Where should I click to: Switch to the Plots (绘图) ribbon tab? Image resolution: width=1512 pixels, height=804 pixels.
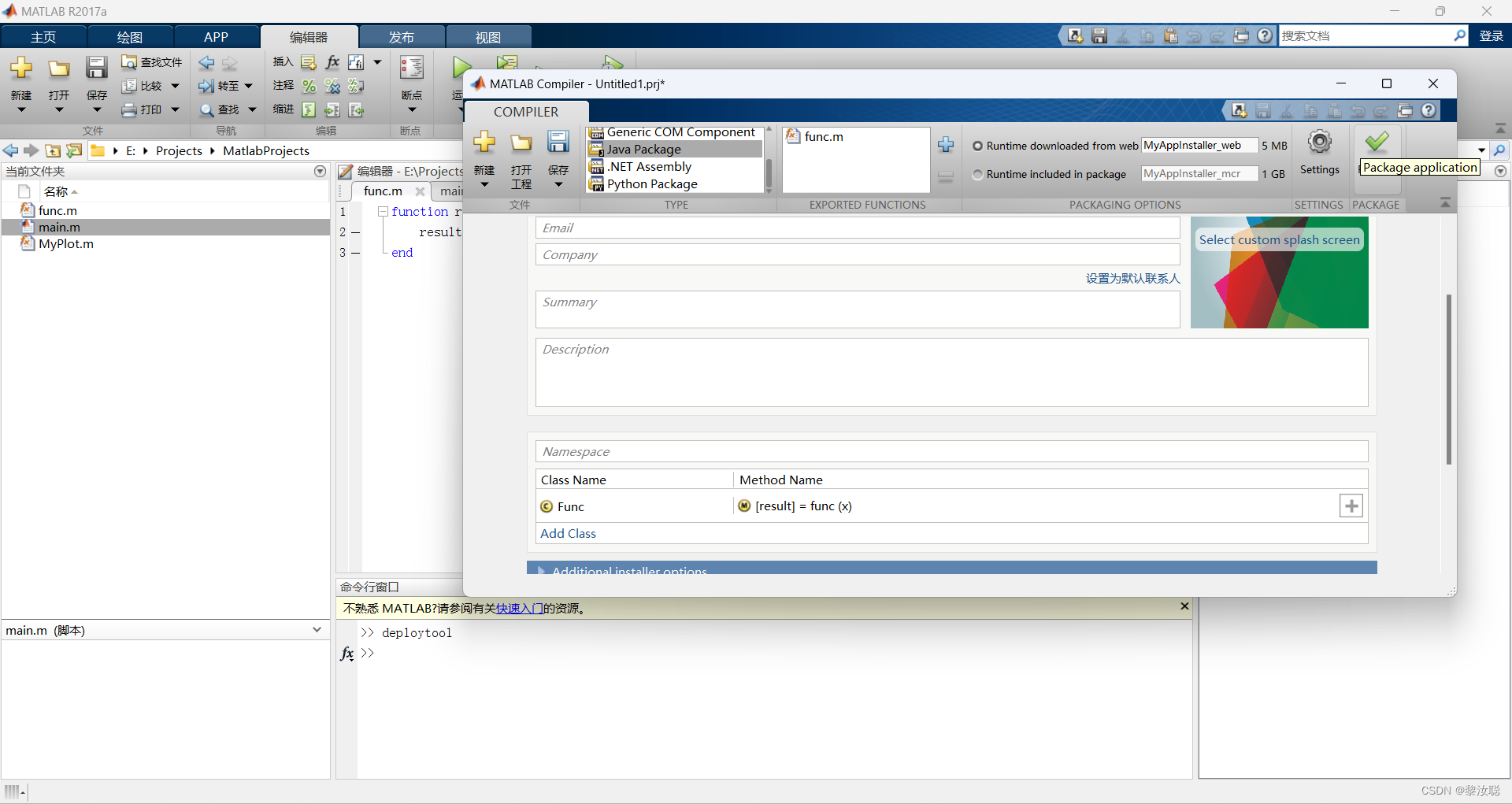coord(130,37)
